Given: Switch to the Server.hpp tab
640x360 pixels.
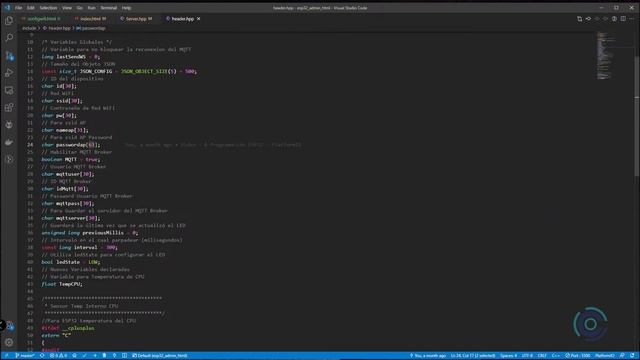Looking at the screenshot, I should pos(137,19).
